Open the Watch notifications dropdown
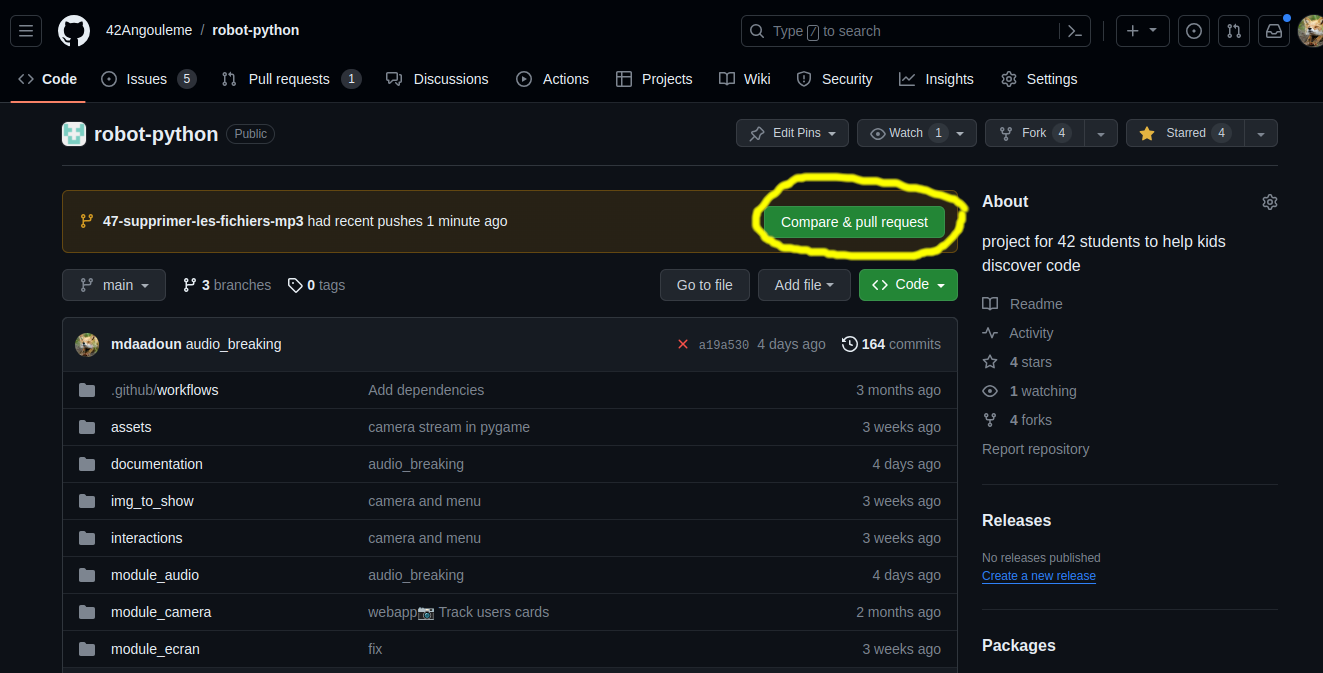 point(916,133)
